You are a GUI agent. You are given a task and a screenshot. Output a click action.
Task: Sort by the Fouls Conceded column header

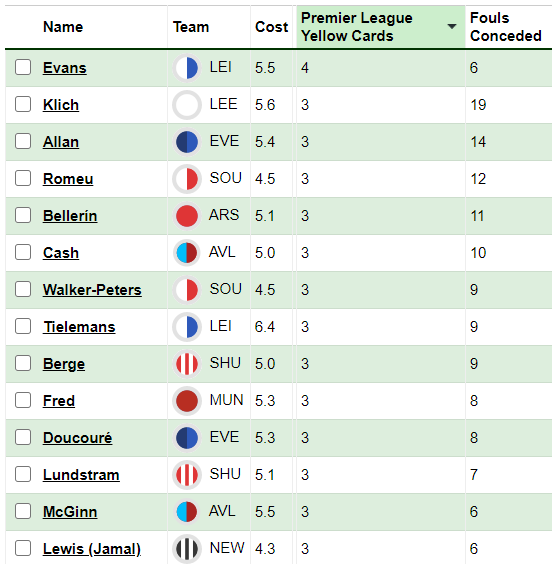[505, 27]
